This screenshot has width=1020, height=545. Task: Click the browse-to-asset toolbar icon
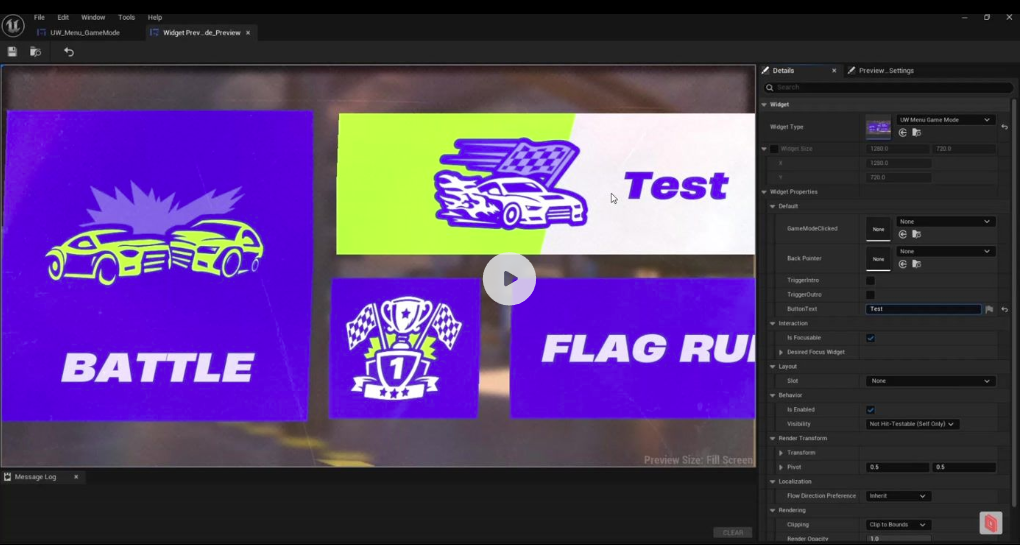pos(35,52)
